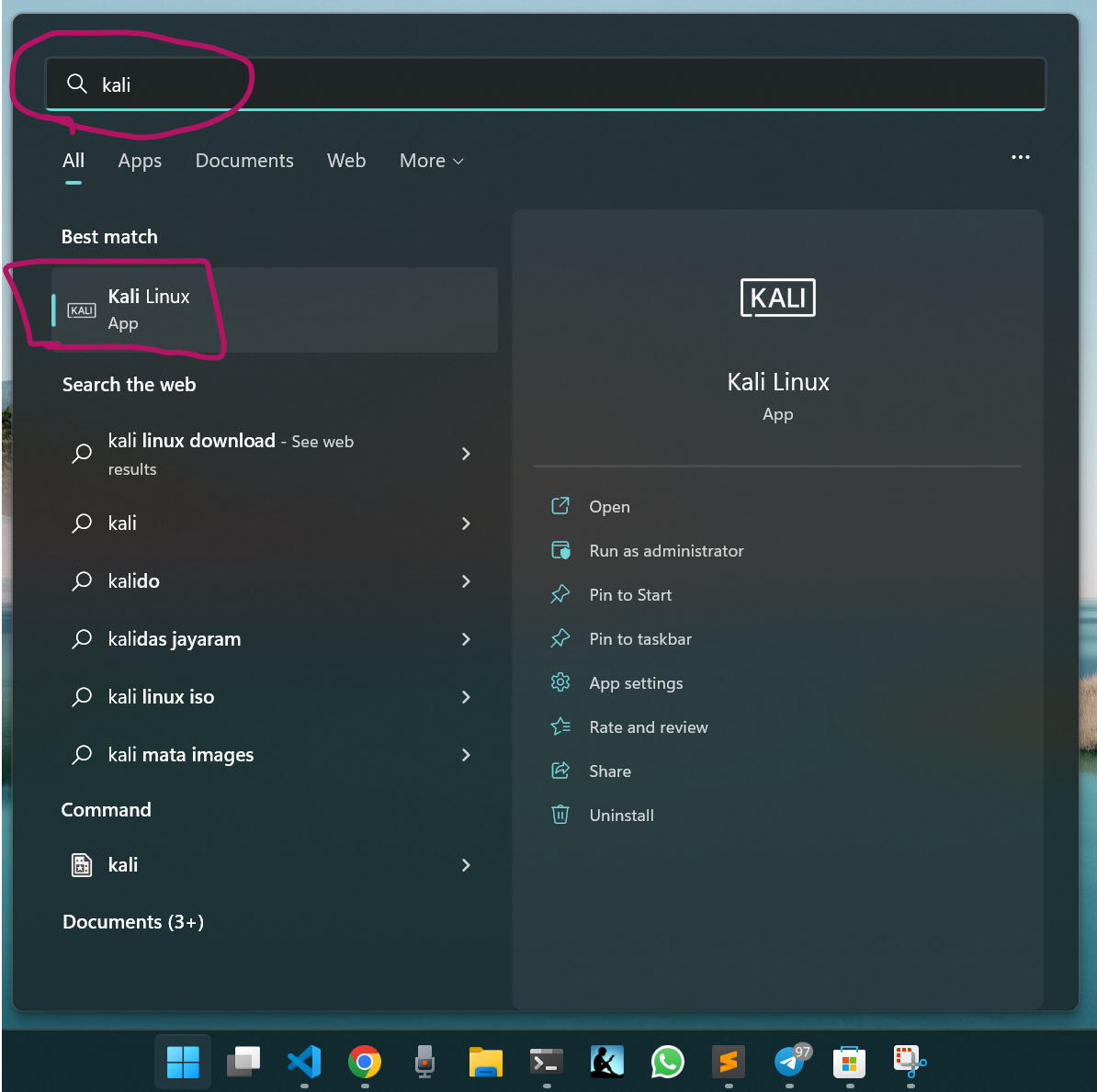
Task: Click the Windows Start button in taskbar
Action: (183, 1062)
